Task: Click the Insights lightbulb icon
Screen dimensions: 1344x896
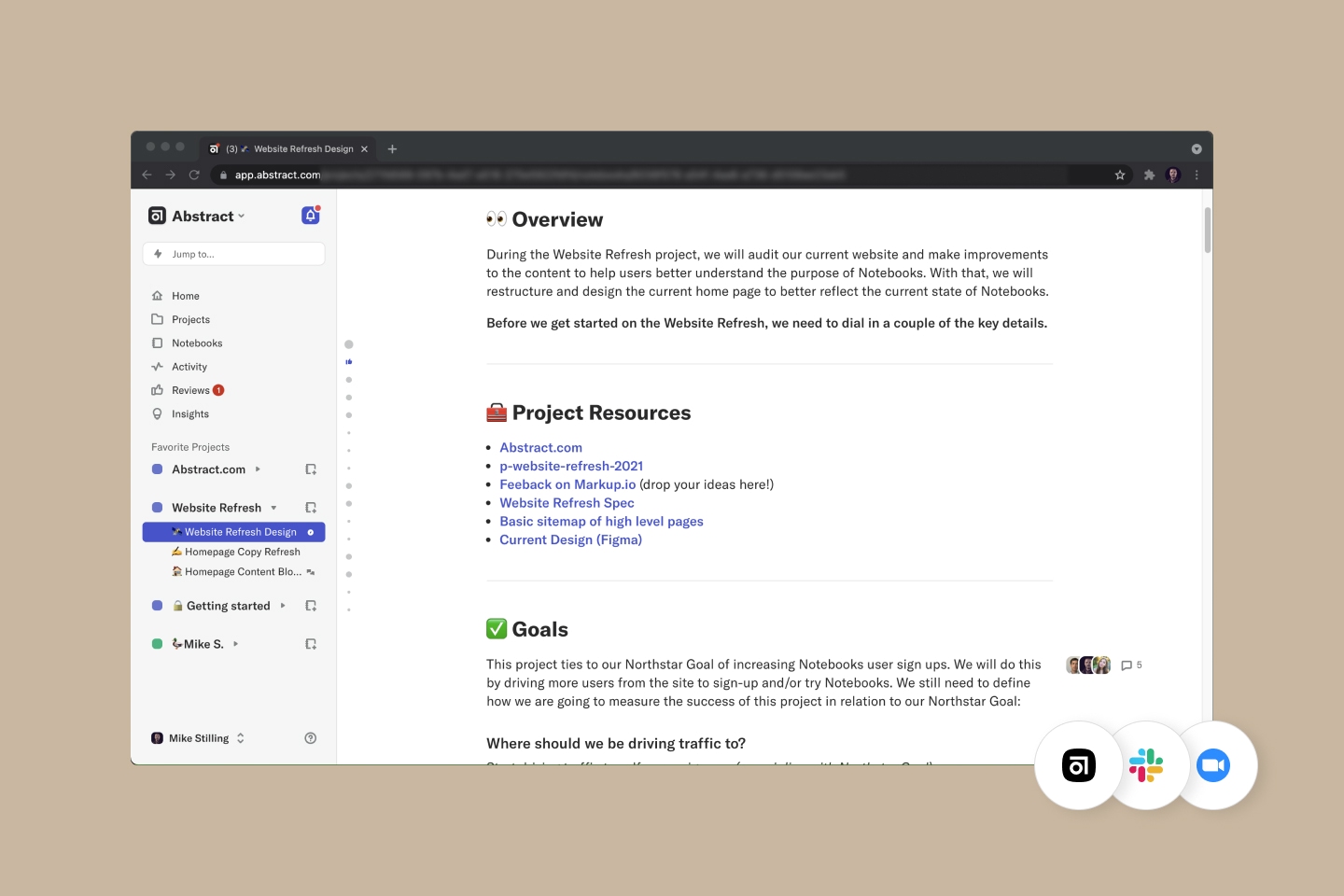Action: tap(157, 414)
